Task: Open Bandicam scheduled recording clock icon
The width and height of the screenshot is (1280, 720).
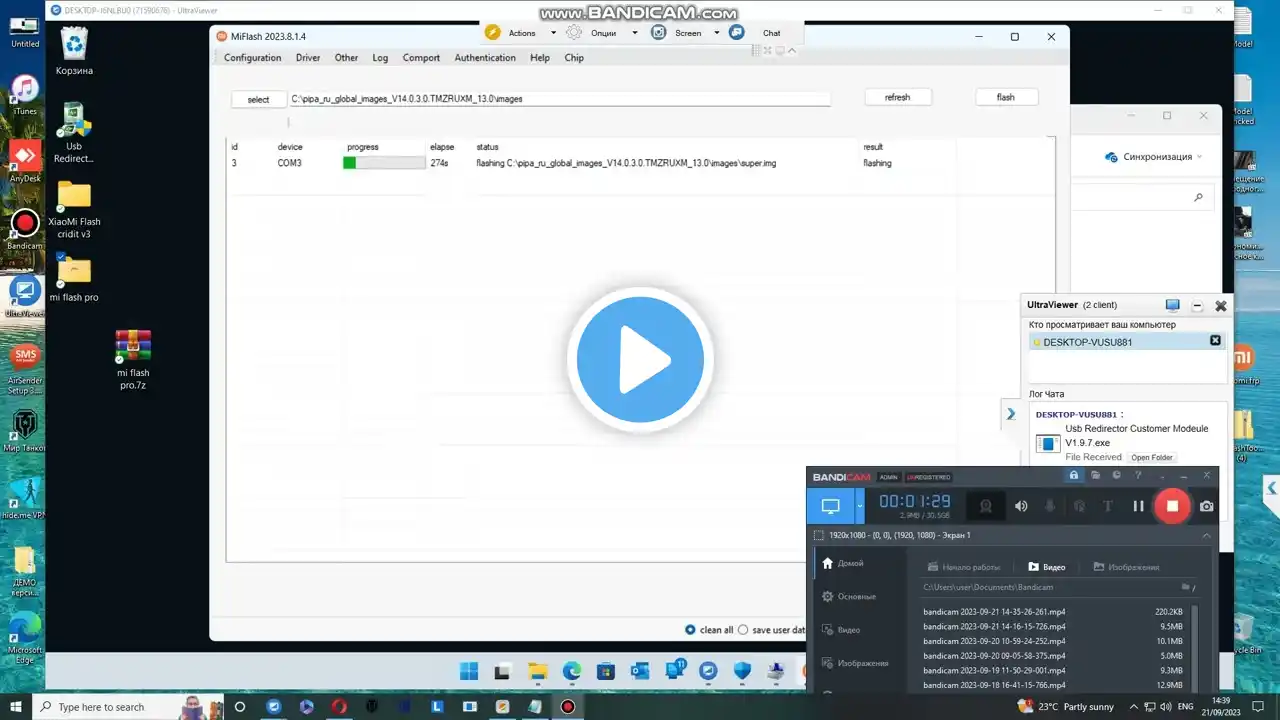Action: pos(1117,476)
